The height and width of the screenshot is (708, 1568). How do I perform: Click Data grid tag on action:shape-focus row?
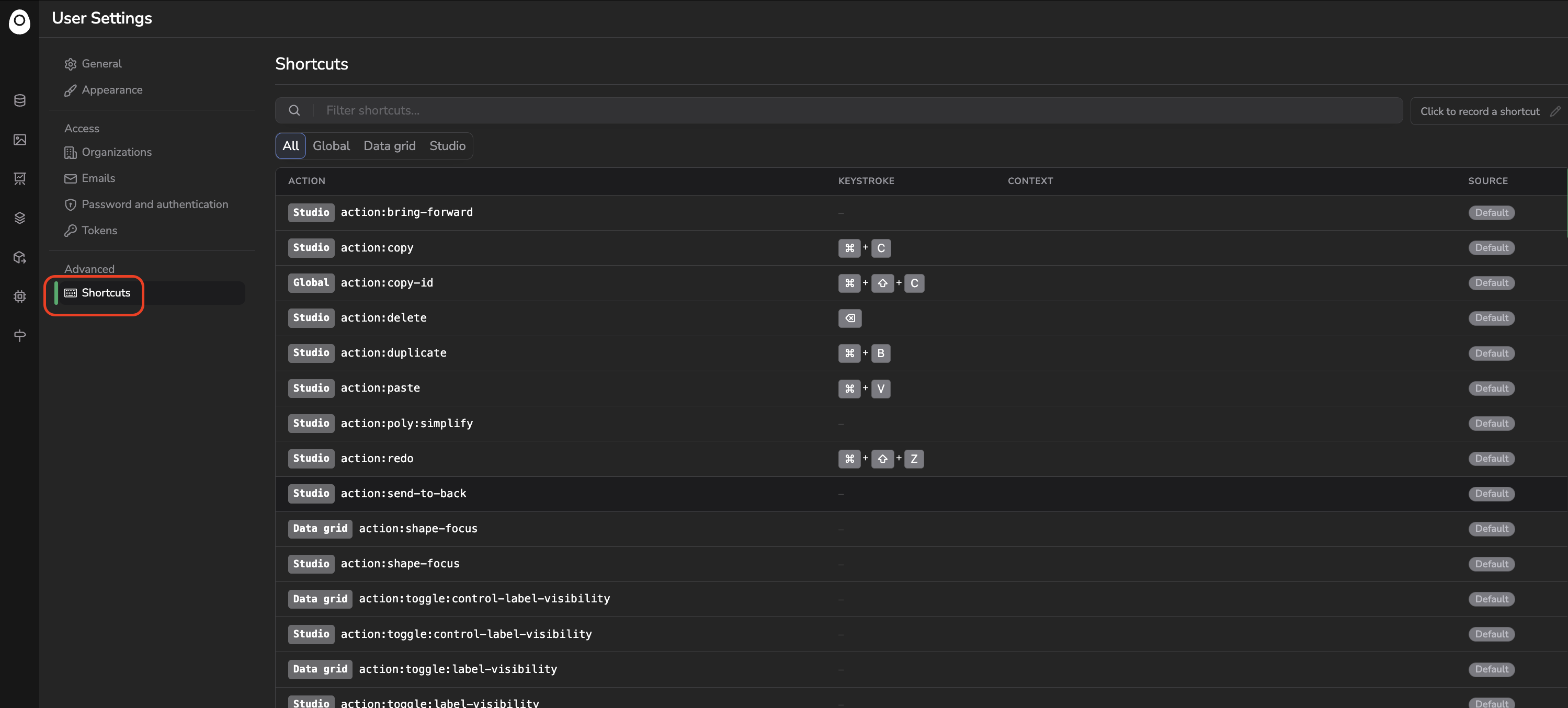pos(320,529)
